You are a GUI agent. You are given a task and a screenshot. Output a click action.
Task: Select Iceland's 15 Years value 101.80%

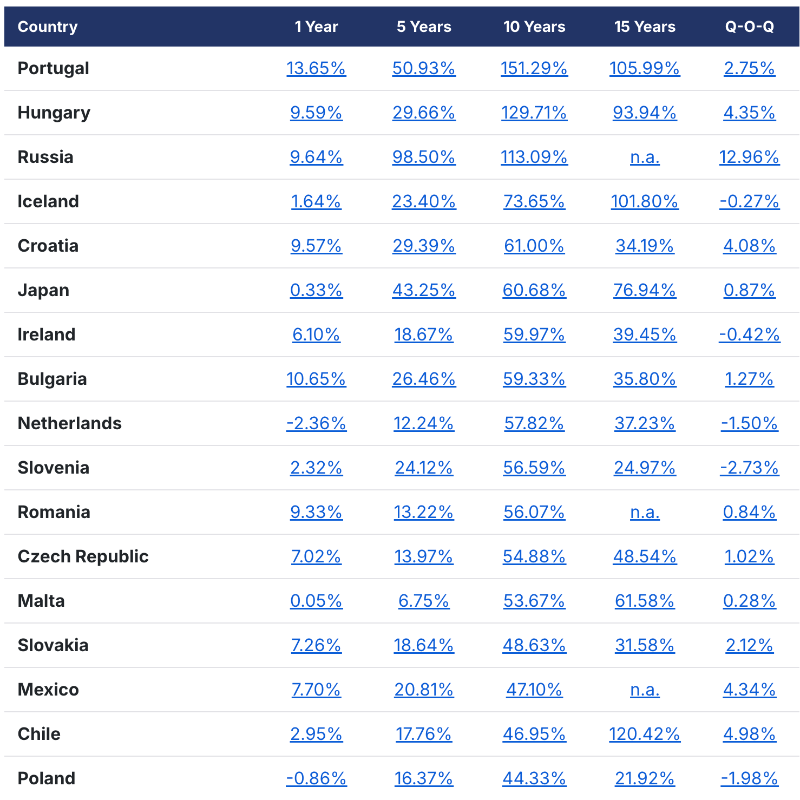644,201
